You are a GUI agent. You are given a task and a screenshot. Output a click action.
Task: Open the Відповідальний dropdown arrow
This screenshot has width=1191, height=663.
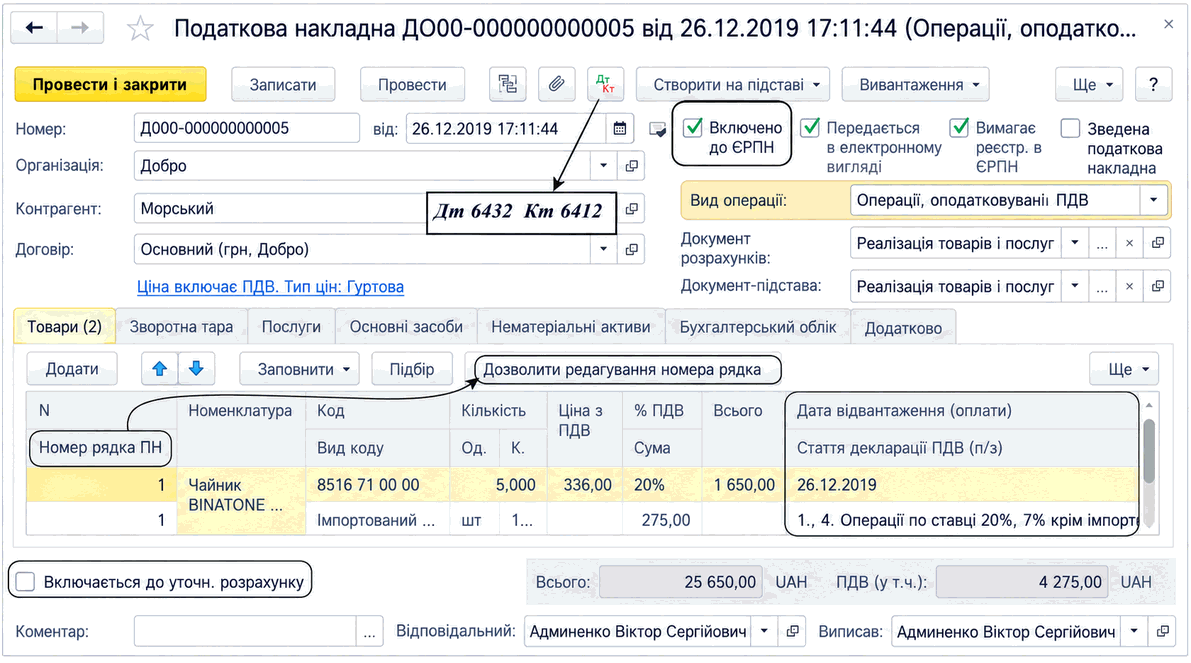[x=764, y=631]
